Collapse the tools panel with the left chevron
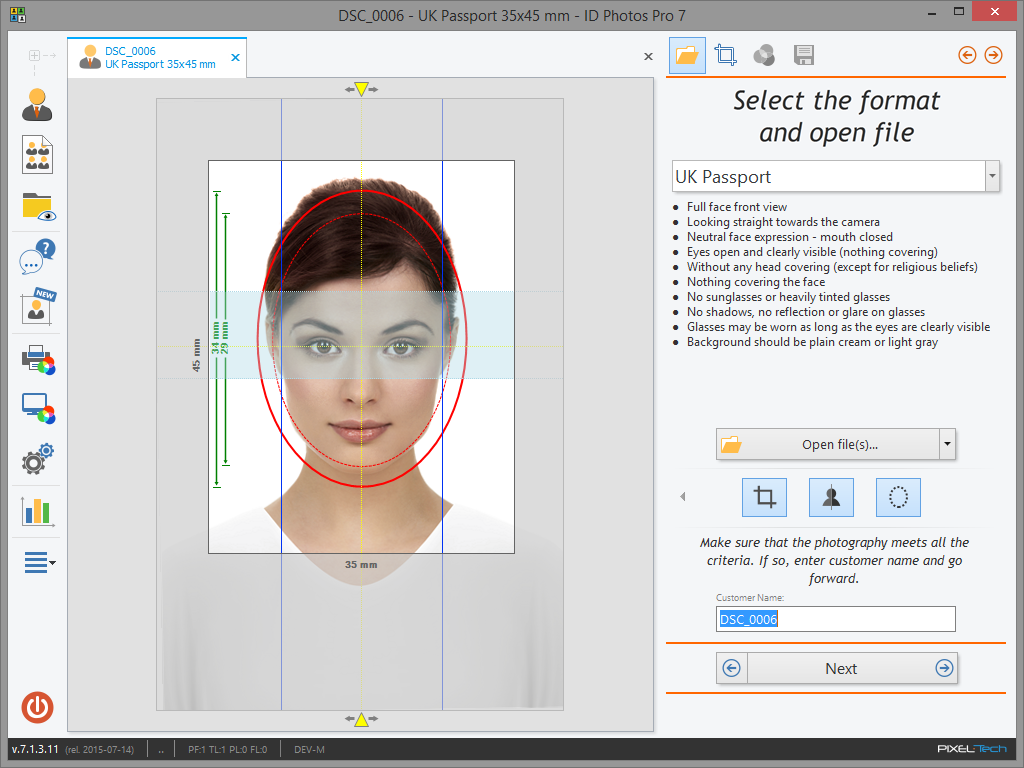1024x768 pixels. coord(682,495)
